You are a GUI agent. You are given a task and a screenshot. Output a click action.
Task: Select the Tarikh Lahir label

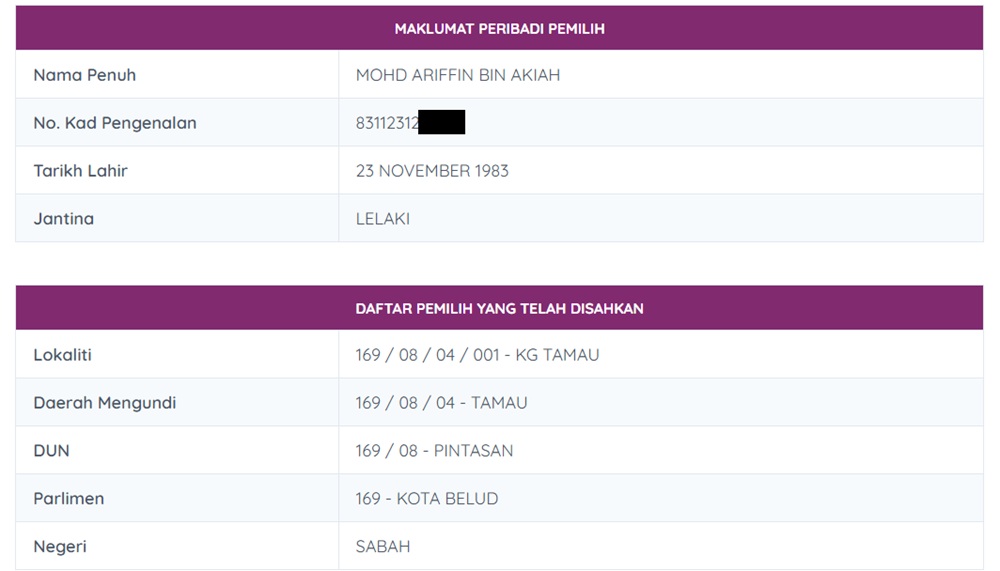(80, 171)
